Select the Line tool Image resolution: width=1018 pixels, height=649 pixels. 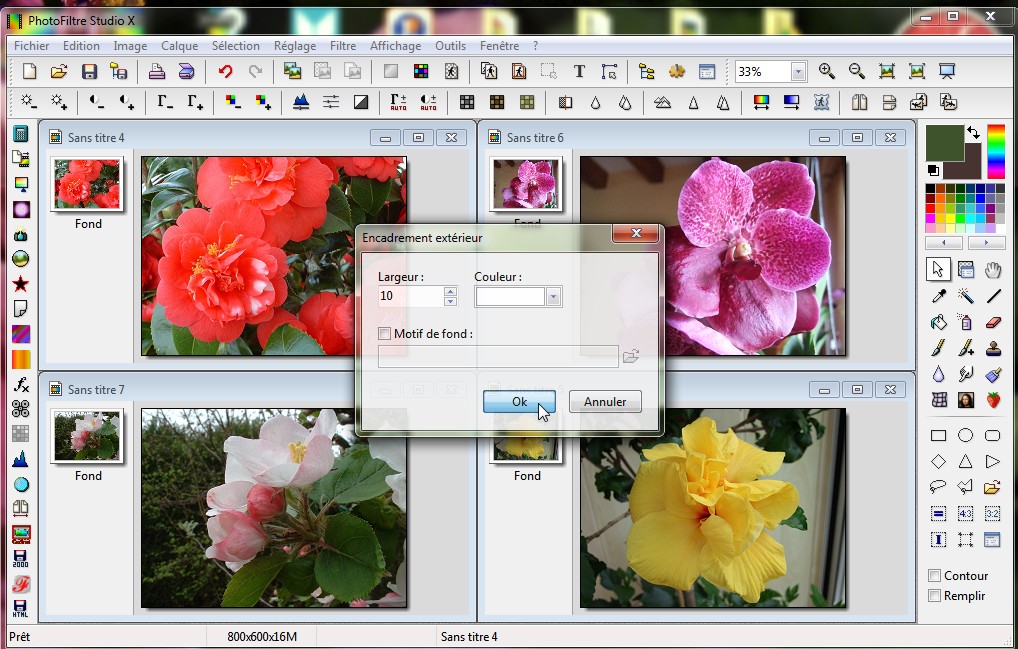(993, 296)
